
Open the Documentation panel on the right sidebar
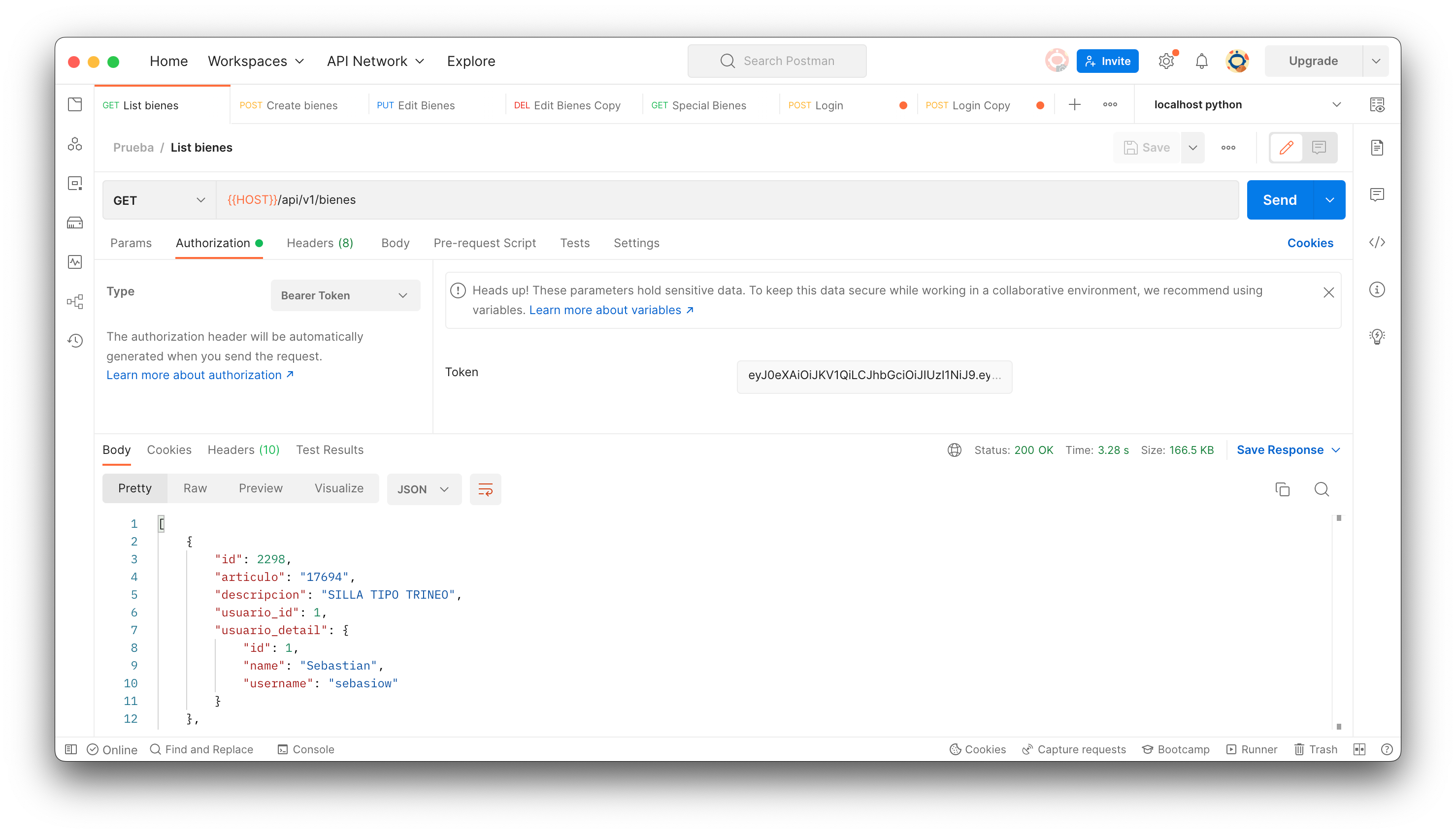coord(1378,147)
